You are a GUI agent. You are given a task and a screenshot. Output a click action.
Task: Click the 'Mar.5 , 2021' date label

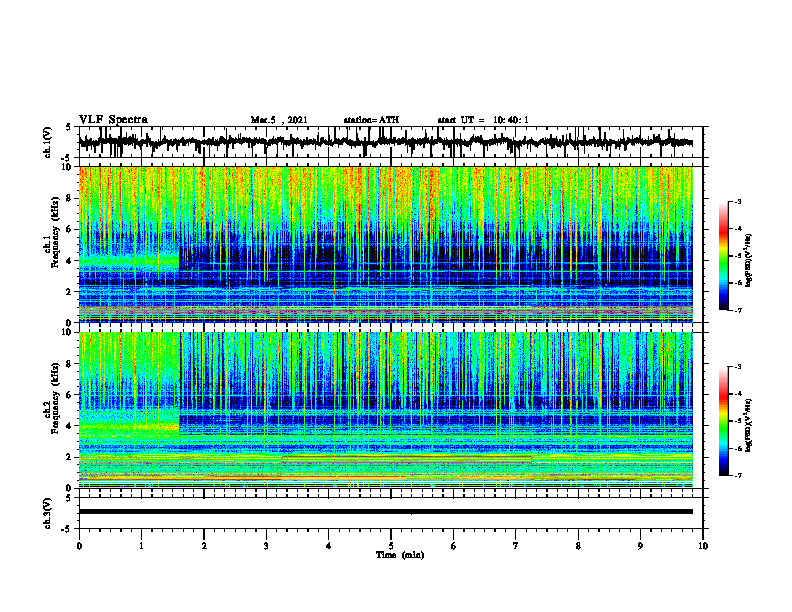(x=279, y=120)
